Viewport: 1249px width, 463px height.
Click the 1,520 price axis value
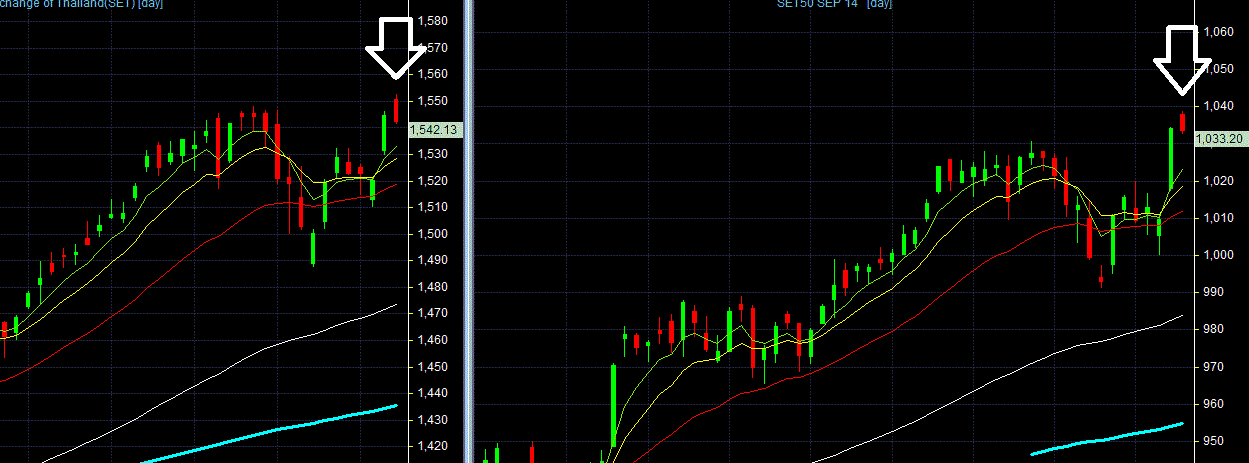432,181
